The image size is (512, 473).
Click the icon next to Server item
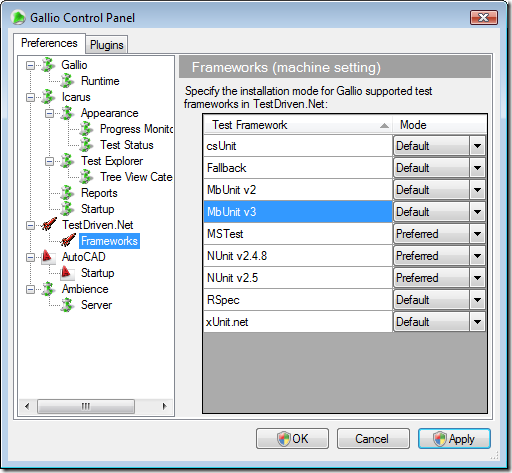[x=68, y=305]
